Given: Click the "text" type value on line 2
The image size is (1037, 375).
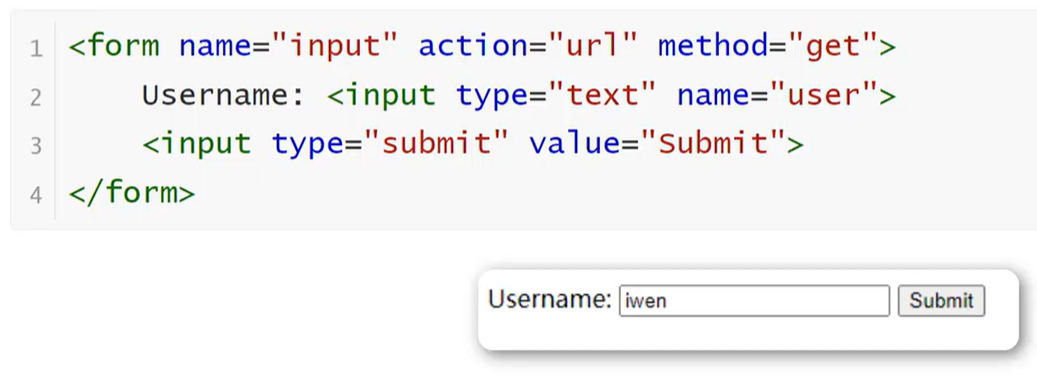Looking at the screenshot, I should (601, 96).
